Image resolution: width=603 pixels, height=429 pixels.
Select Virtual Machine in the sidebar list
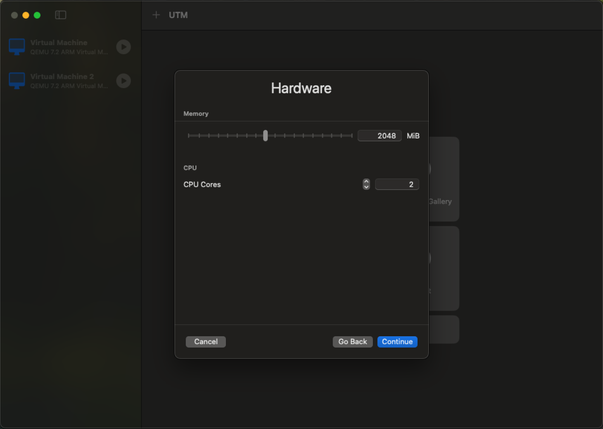71,47
